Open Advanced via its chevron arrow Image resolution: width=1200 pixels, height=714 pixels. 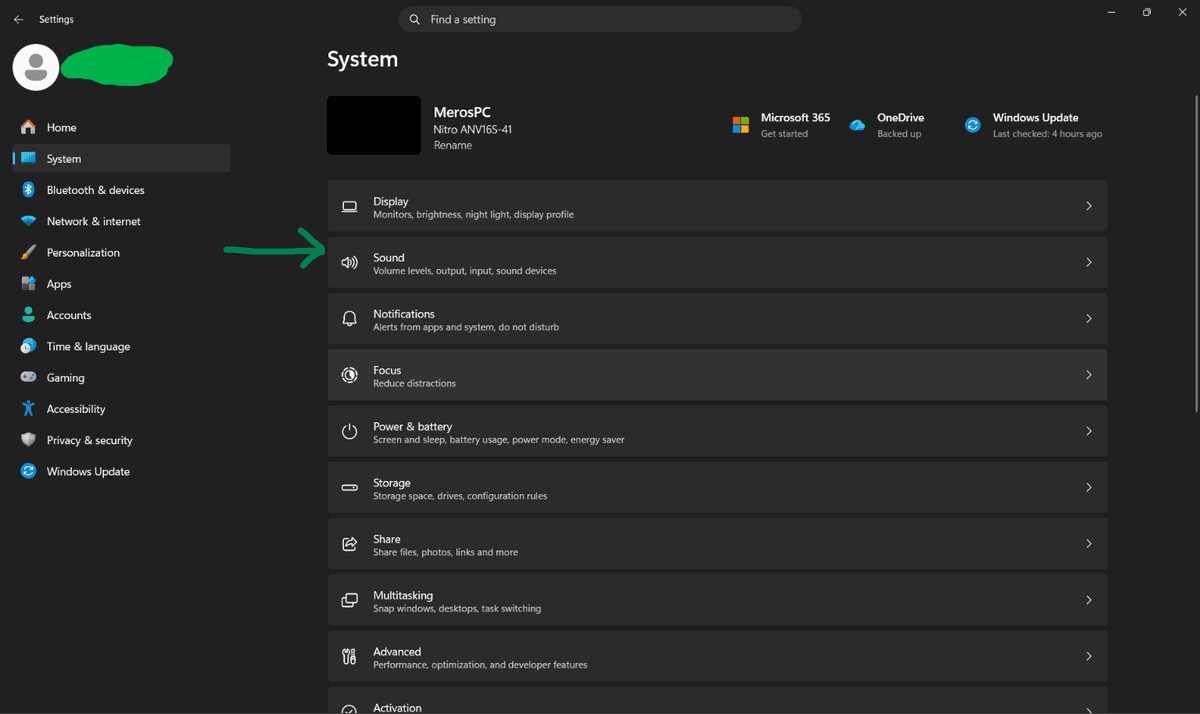1089,656
